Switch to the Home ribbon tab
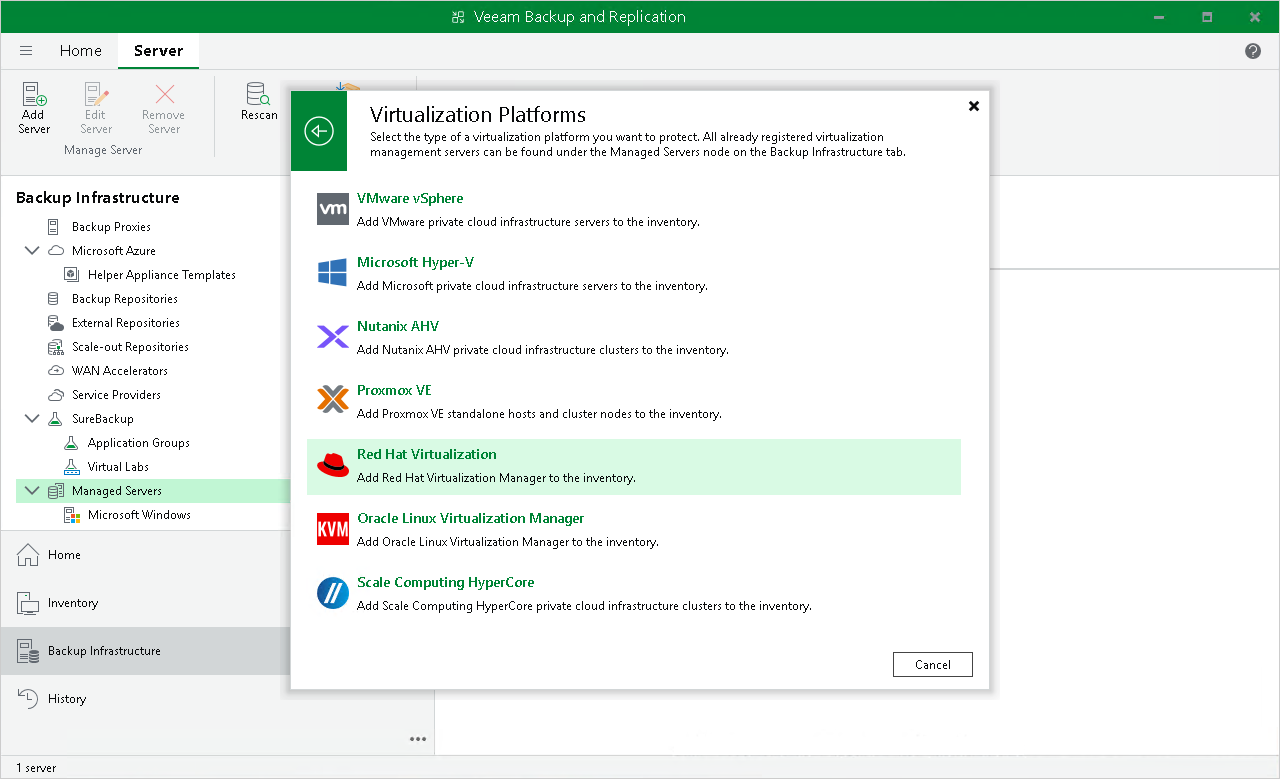This screenshot has height=779, width=1280. point(80,51)
